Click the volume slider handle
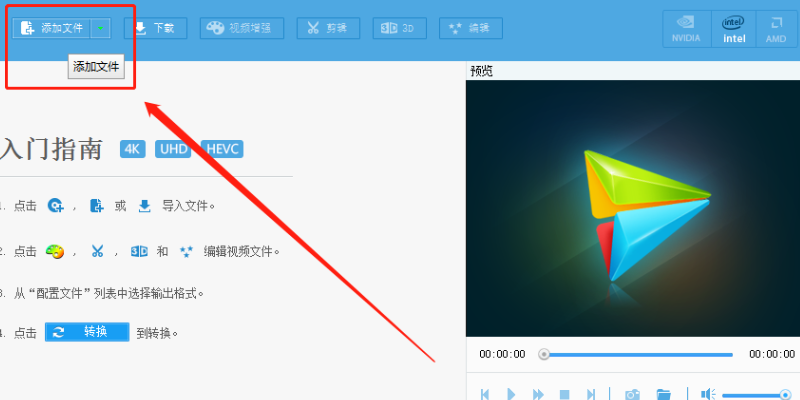 (x=786, y=394)
